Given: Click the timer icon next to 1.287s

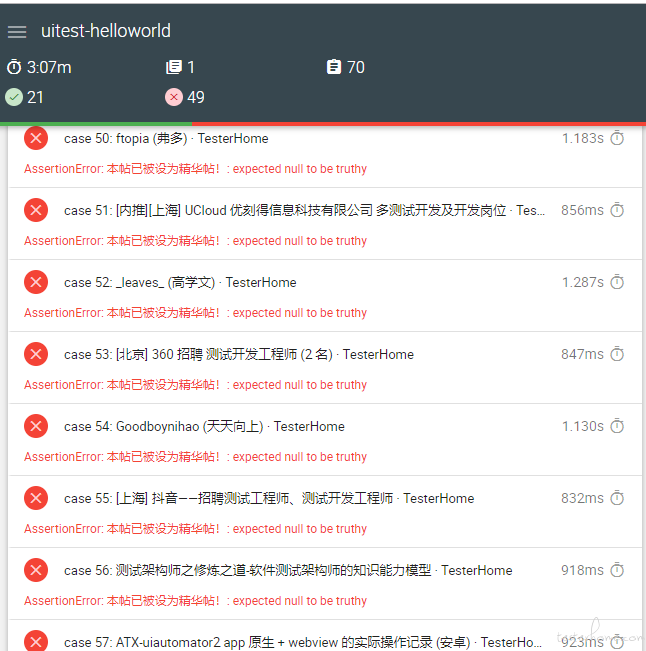Looking at the screenshot, I should pos(617,282).
